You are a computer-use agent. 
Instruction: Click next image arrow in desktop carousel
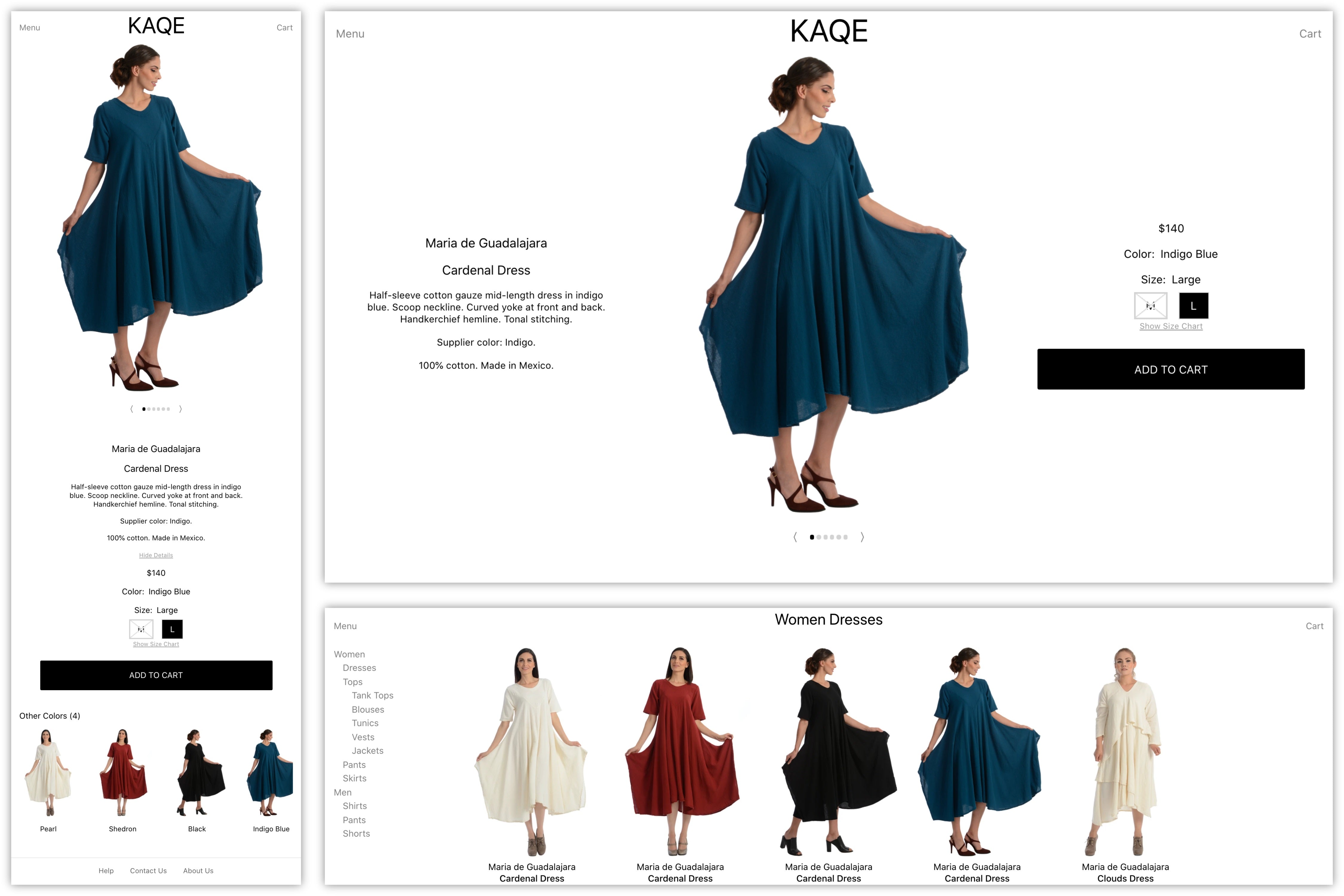point(862,537)
